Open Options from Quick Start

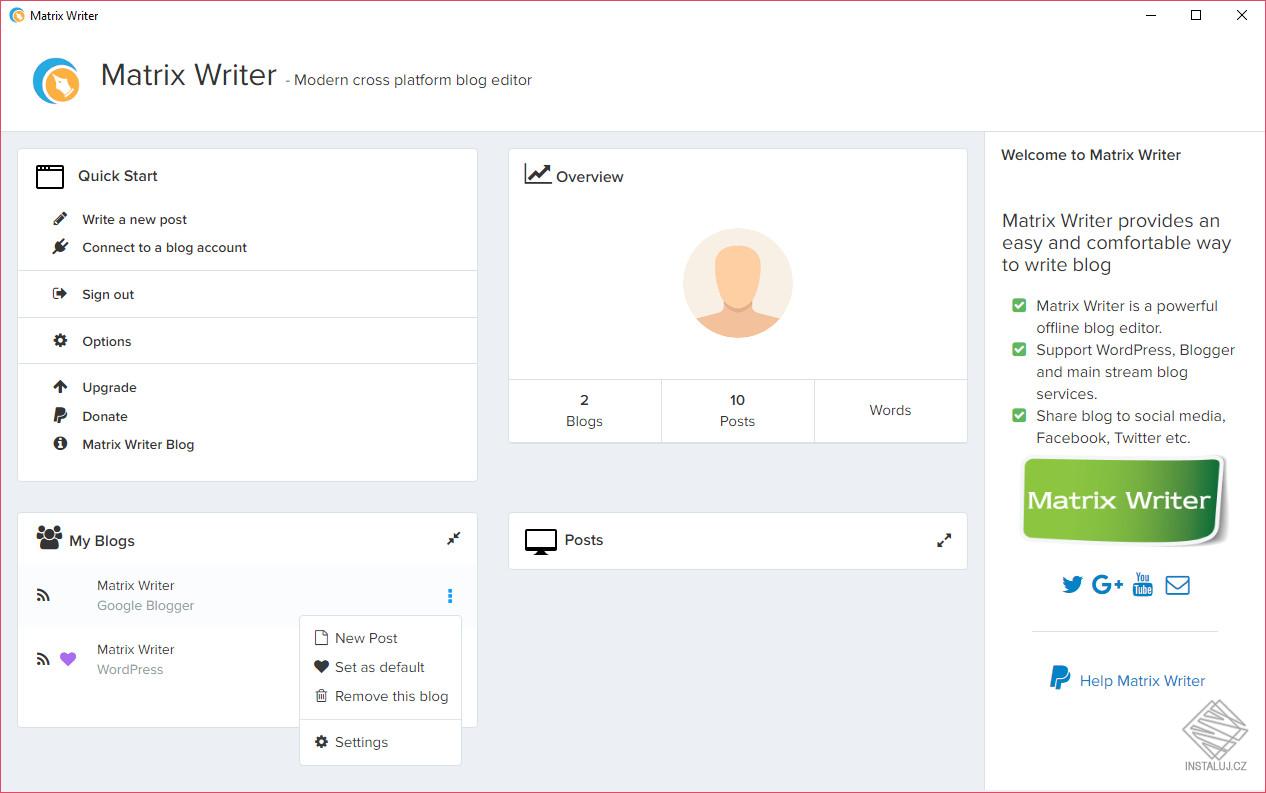click(107, 341)
